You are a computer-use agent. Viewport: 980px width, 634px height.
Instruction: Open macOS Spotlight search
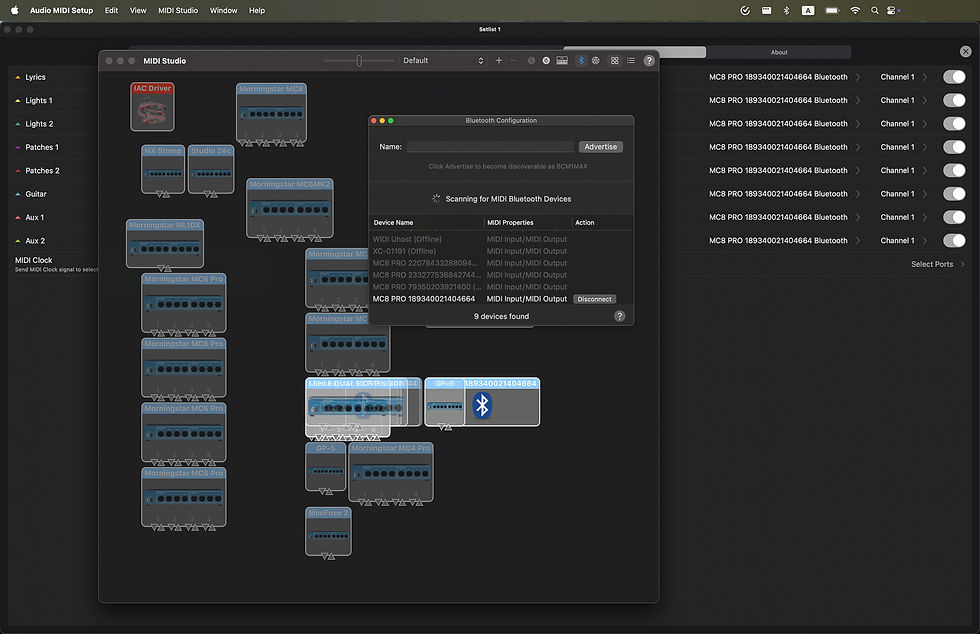point(875,11)
